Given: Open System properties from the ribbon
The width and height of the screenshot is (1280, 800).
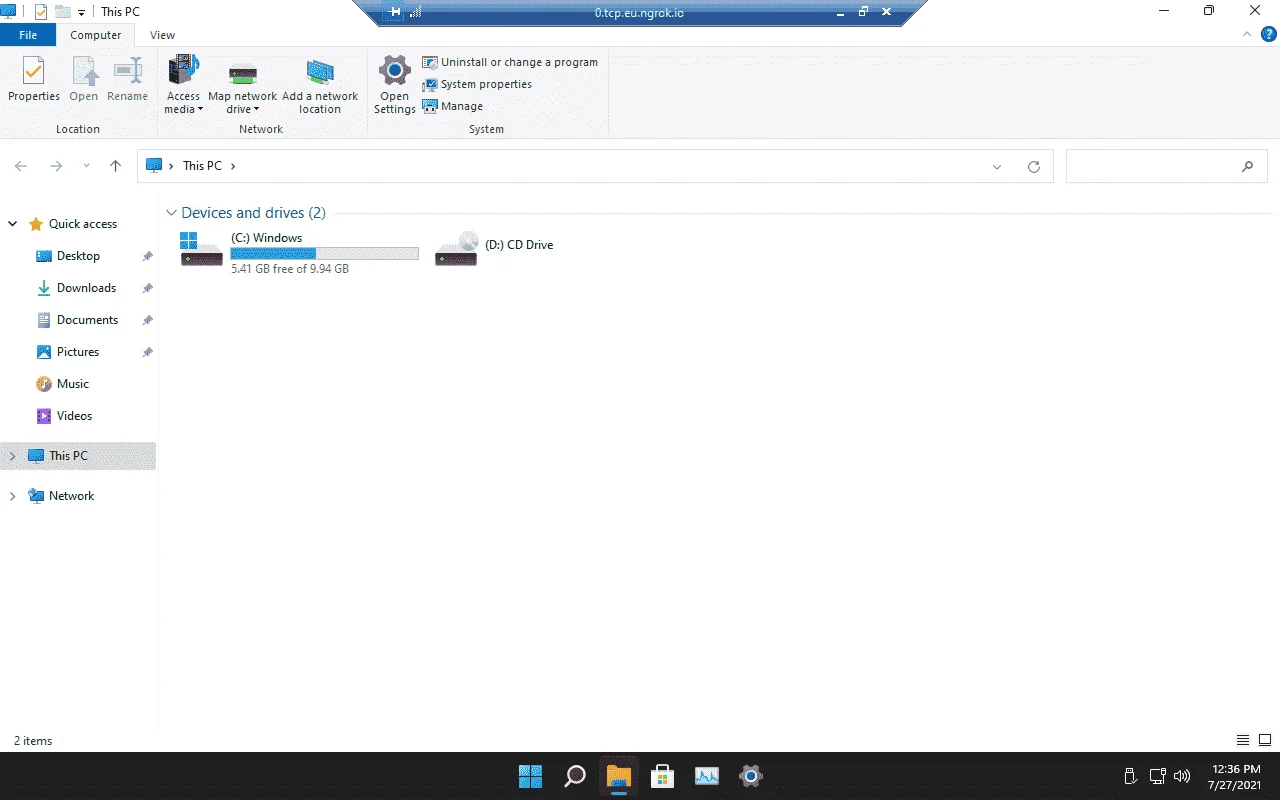Looking at the screenshot, I should 477,84.
